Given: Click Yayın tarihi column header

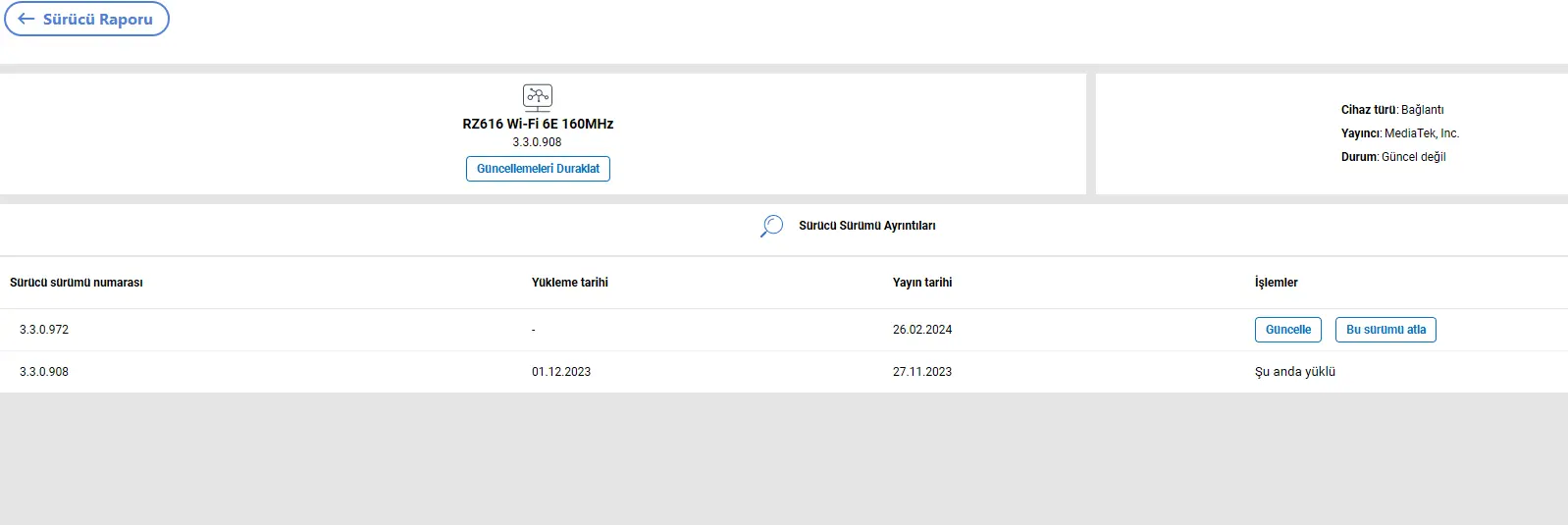Looking at the screenshot, I should (x=922, y=283).
